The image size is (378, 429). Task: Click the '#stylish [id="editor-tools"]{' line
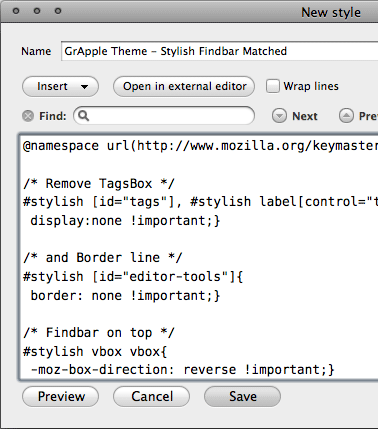point(133,277)
